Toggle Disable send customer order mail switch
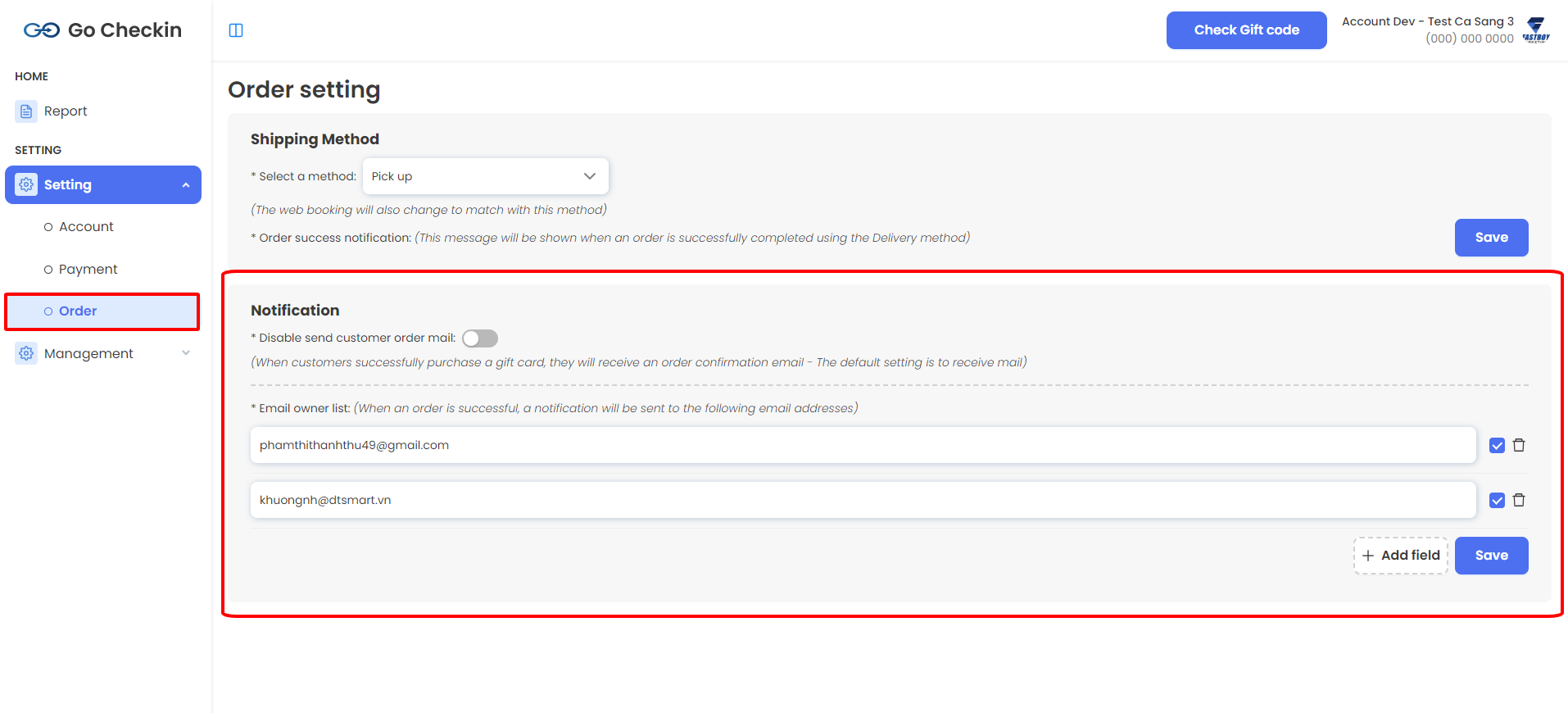 [x=480, y=338]
